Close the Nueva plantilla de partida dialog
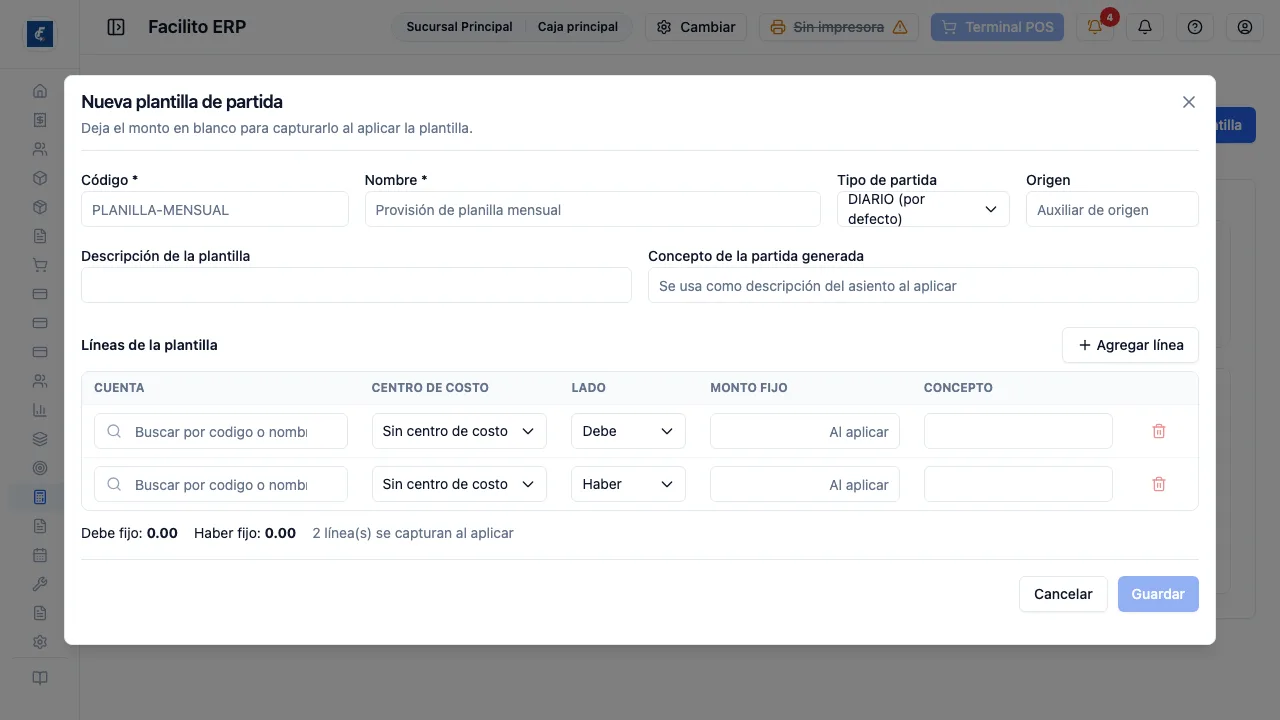Viewport: 1280px width, 720px height. coord(1189,102)
